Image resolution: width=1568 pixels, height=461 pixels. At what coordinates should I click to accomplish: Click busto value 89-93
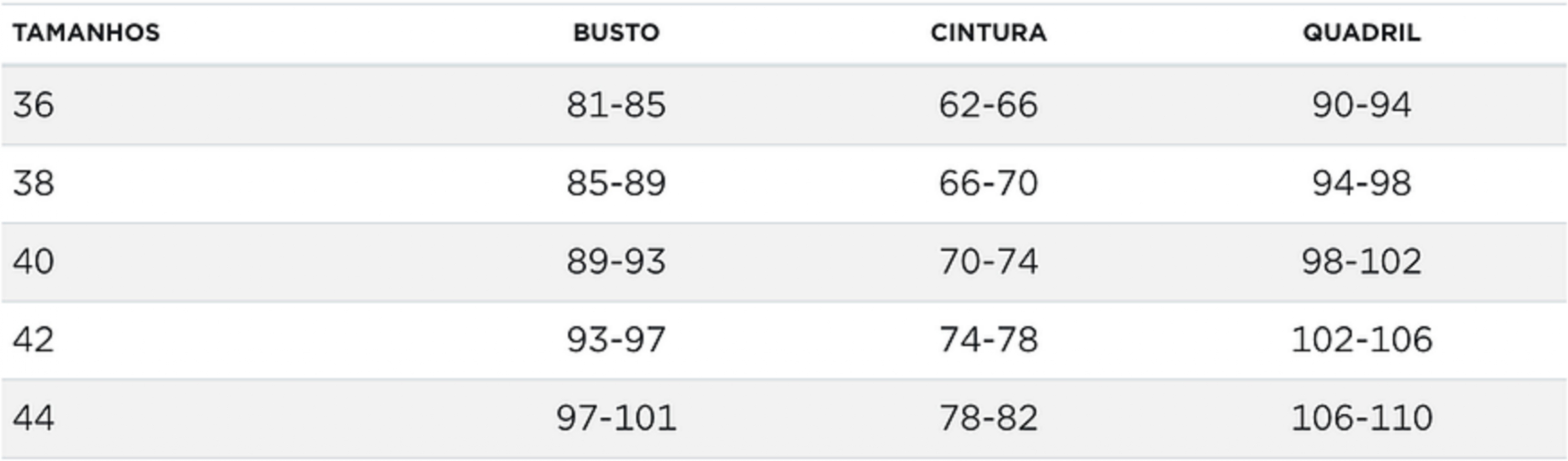click(x=616, y=261)
